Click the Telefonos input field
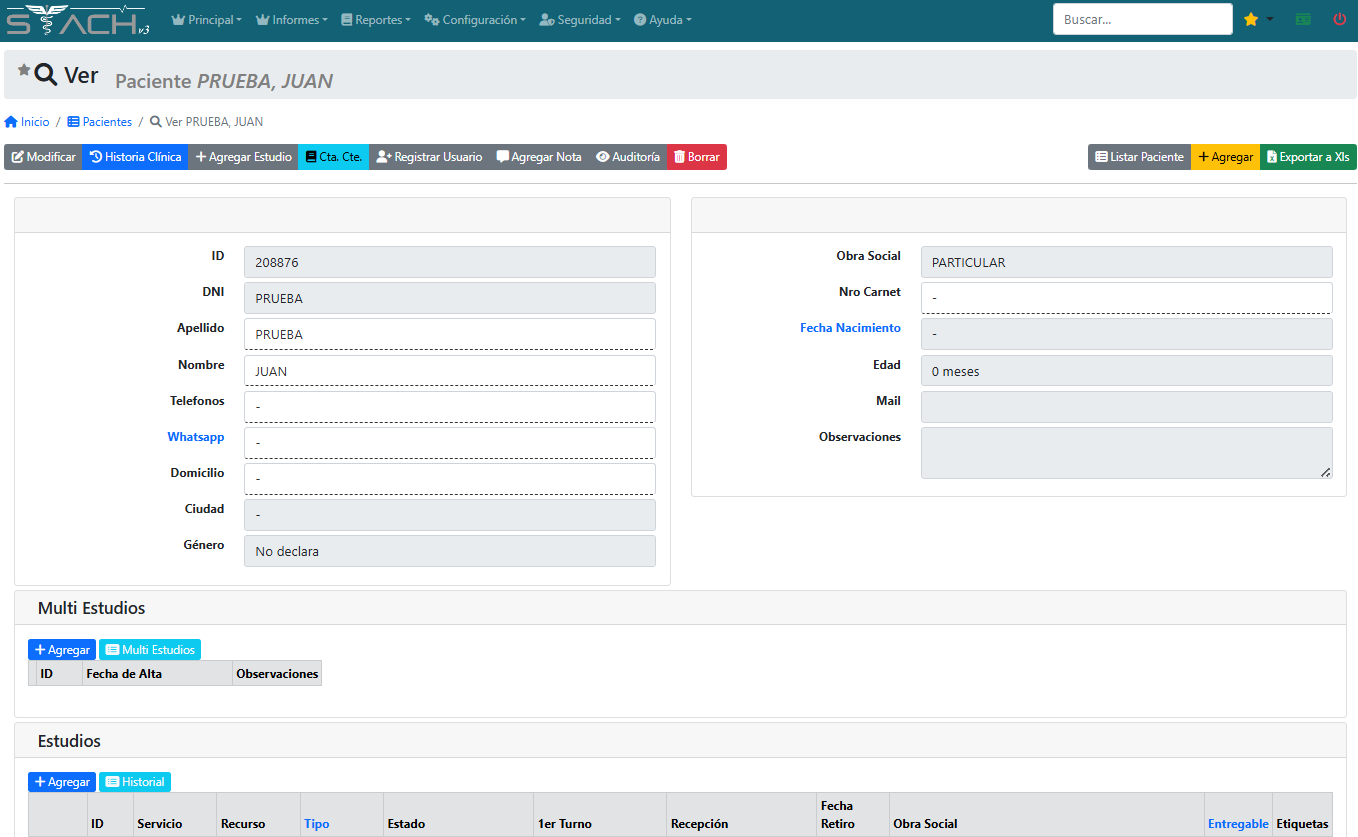This screenshot has height=837, width=1358. [x=449, y=407]
